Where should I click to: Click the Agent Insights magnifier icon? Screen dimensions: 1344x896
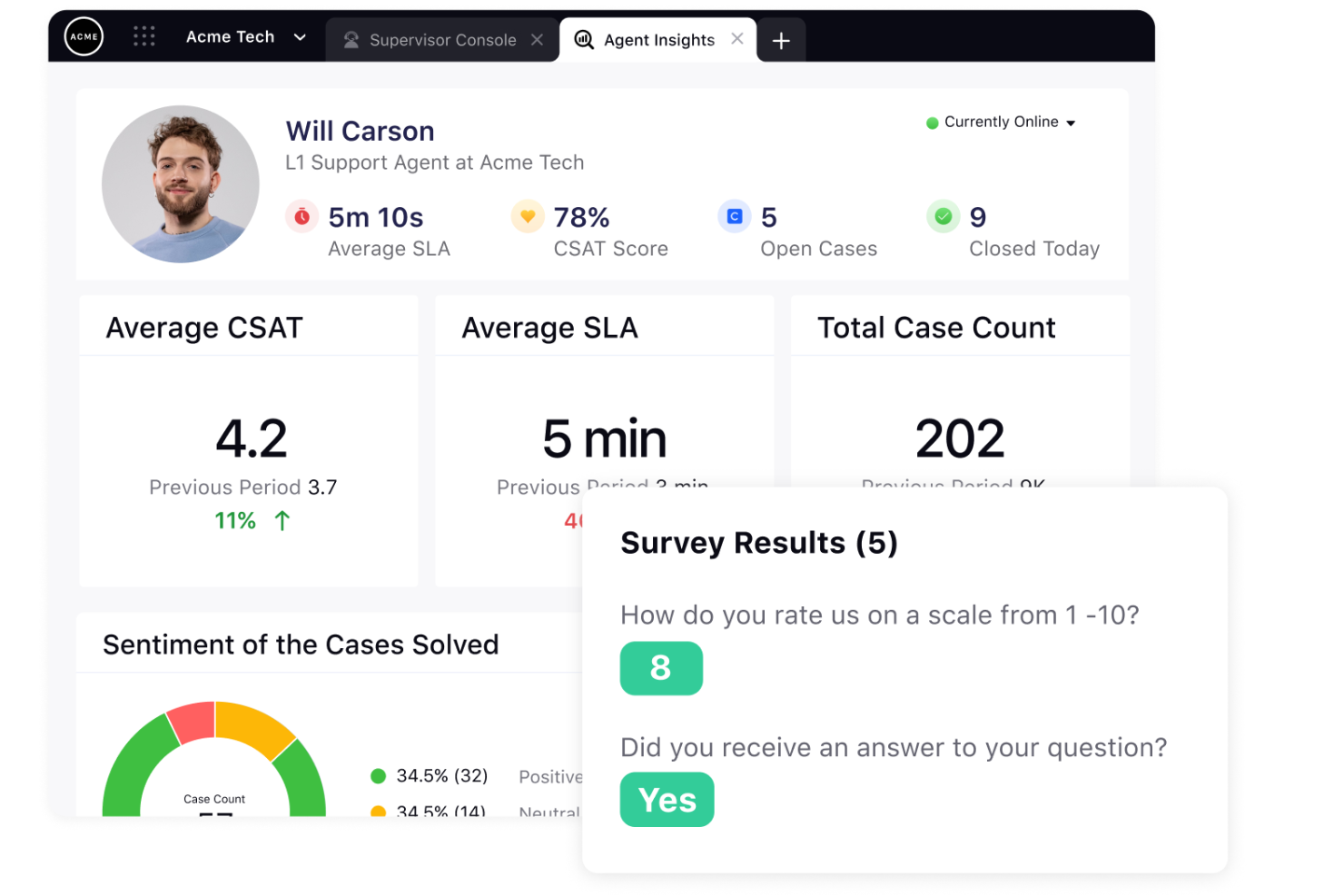(x=585, y=40)
